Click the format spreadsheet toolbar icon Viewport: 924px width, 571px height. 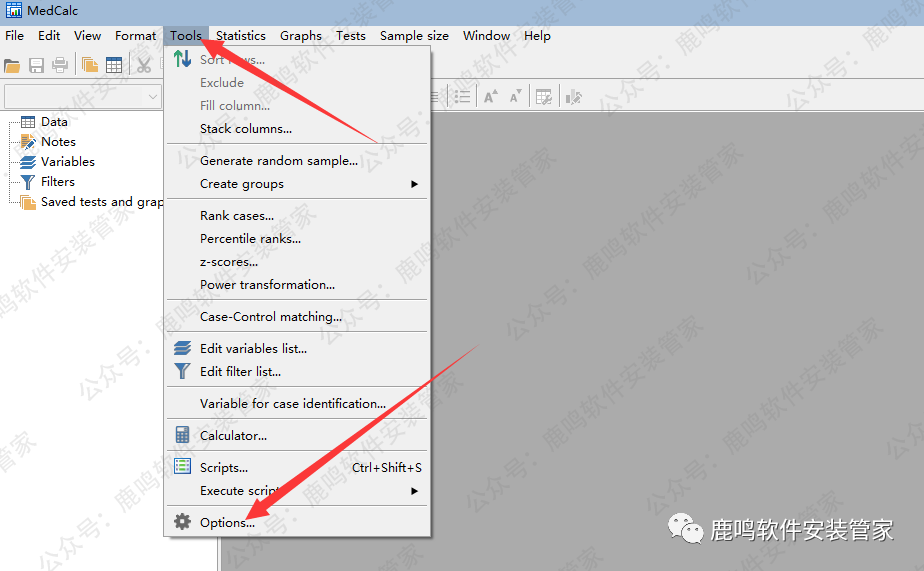[x=544, y=97]
